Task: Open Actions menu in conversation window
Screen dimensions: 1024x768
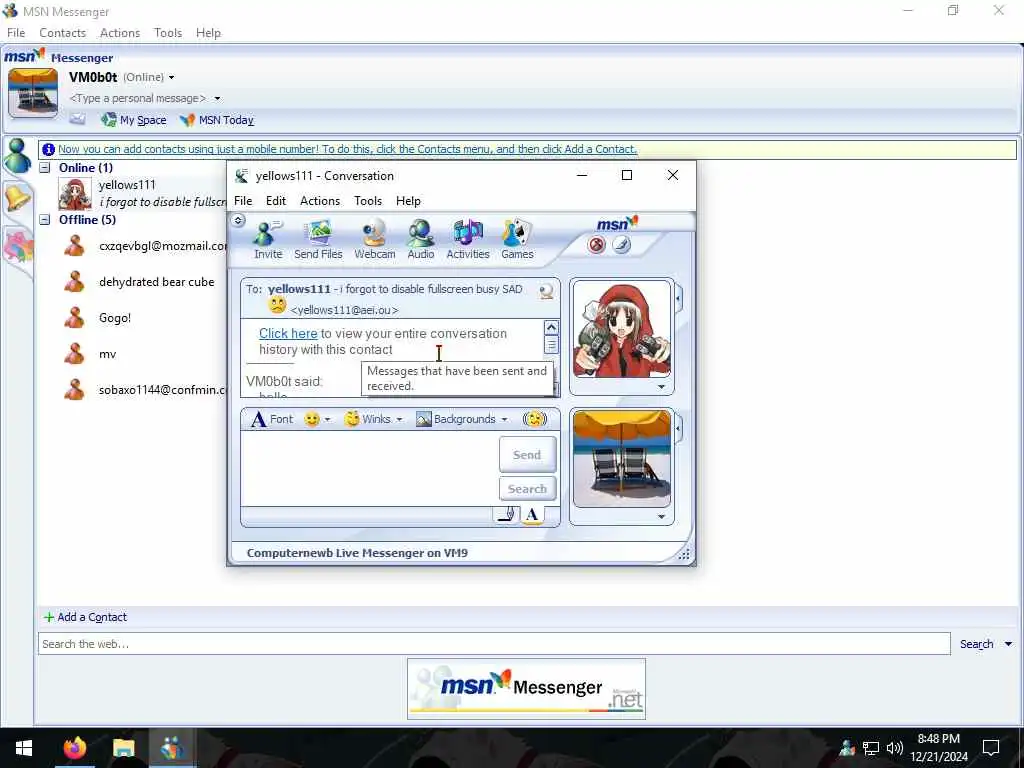Action: point(320,201)
